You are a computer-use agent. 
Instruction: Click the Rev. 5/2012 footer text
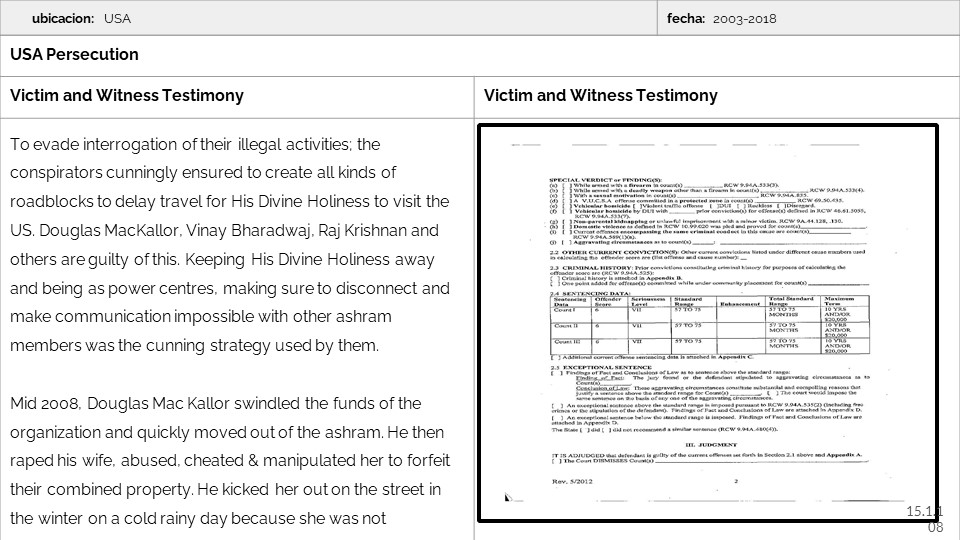(573, 481)
